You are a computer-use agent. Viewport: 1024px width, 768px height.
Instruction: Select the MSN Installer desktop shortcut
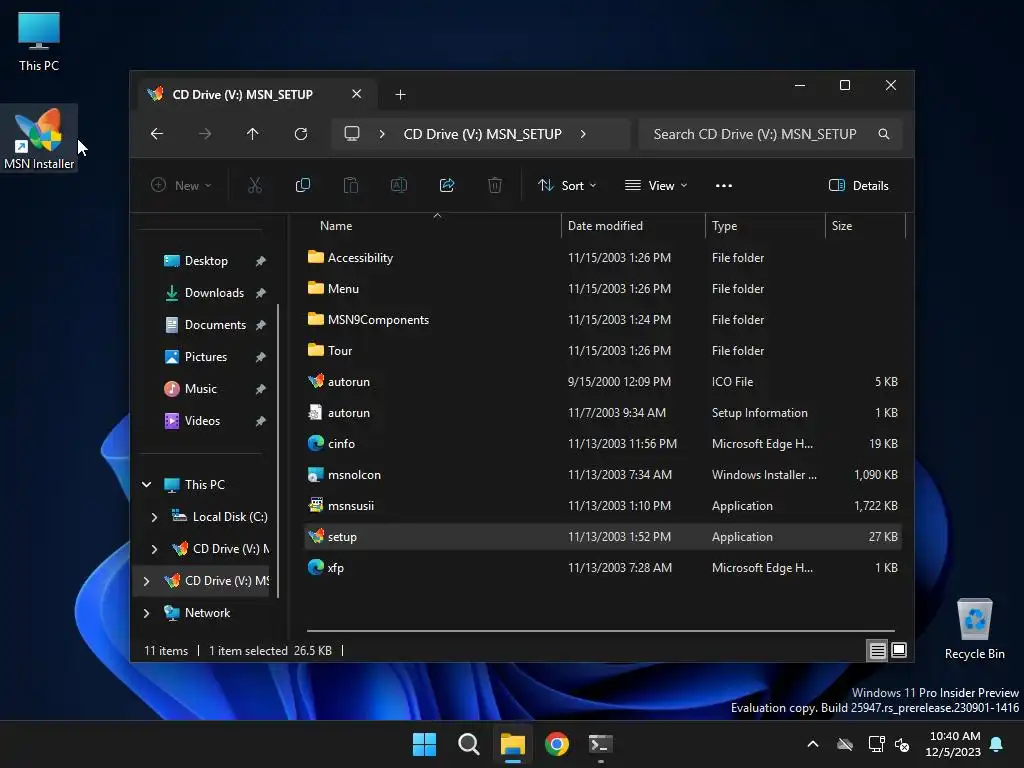[39, 138]
